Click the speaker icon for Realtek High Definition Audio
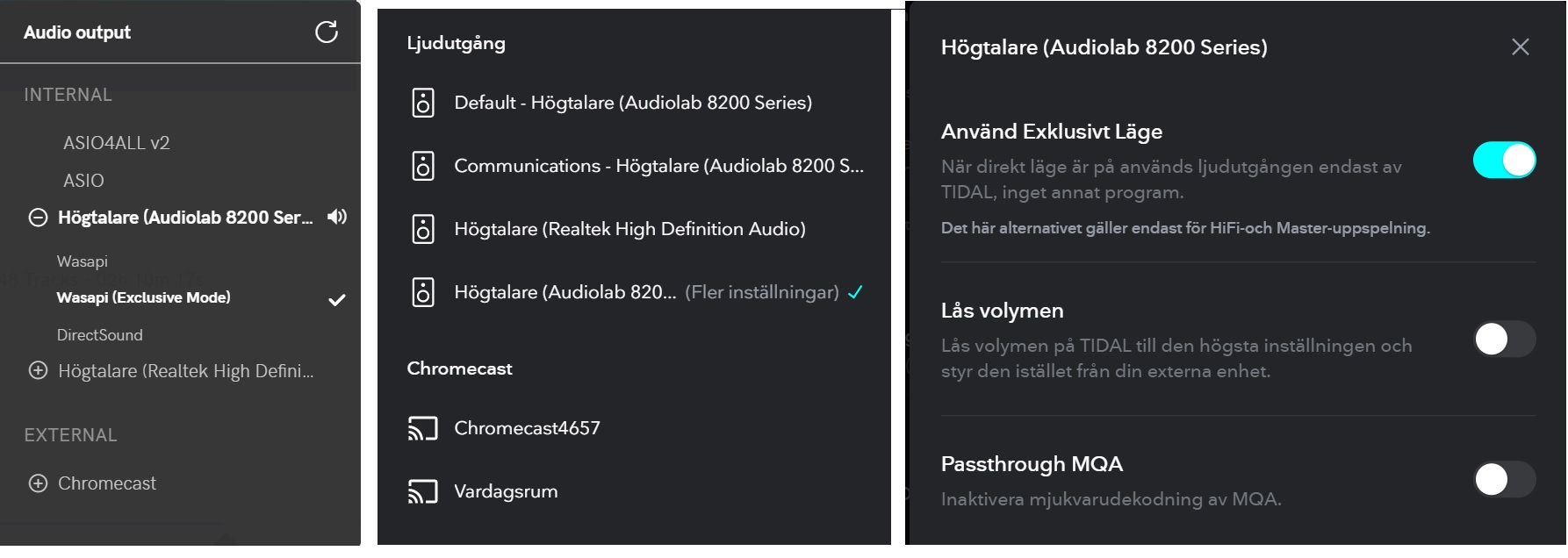This screenshot has height=558, width=1568. point(422,229)
